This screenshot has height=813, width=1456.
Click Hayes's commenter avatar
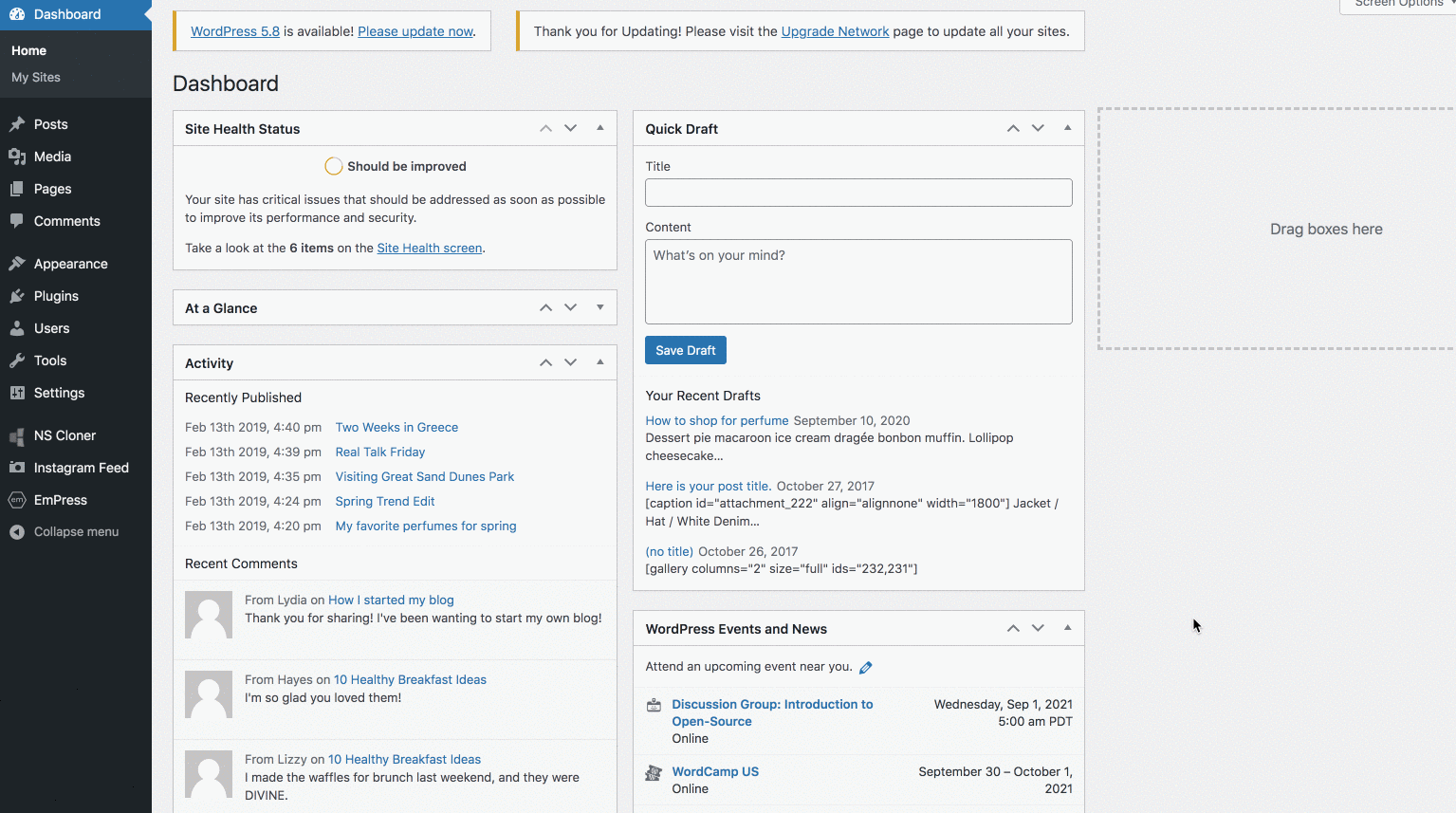[209, 694]
